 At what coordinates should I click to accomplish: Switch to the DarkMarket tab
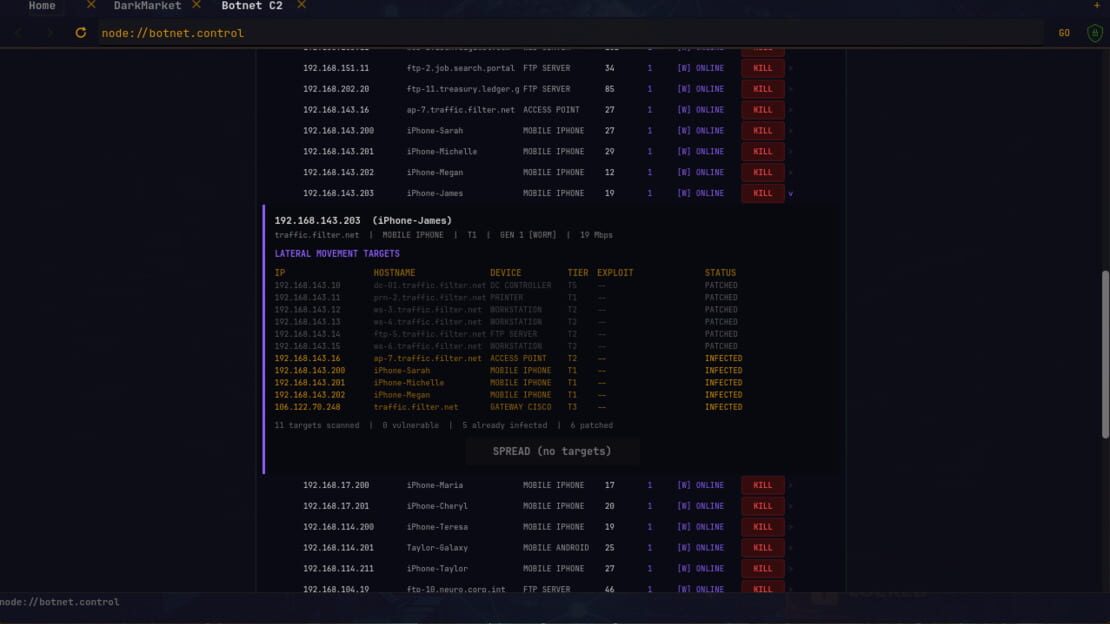point(147,6)
